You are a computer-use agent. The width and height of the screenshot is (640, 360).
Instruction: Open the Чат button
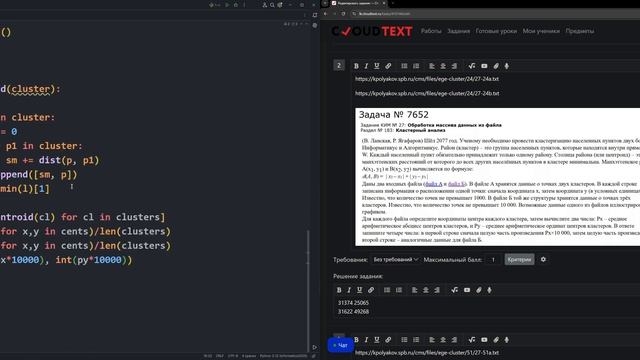pos(340,345)
